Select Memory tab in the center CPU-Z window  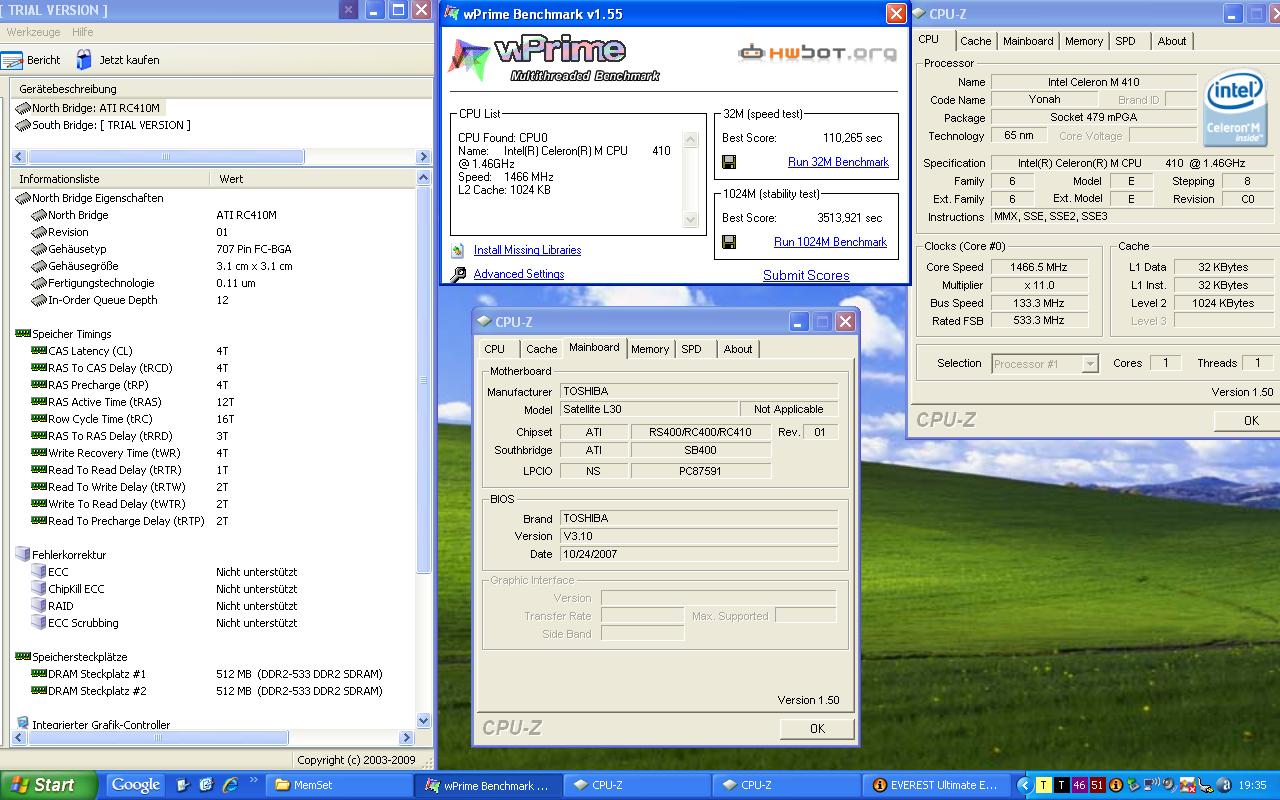[x=650, y=349]
